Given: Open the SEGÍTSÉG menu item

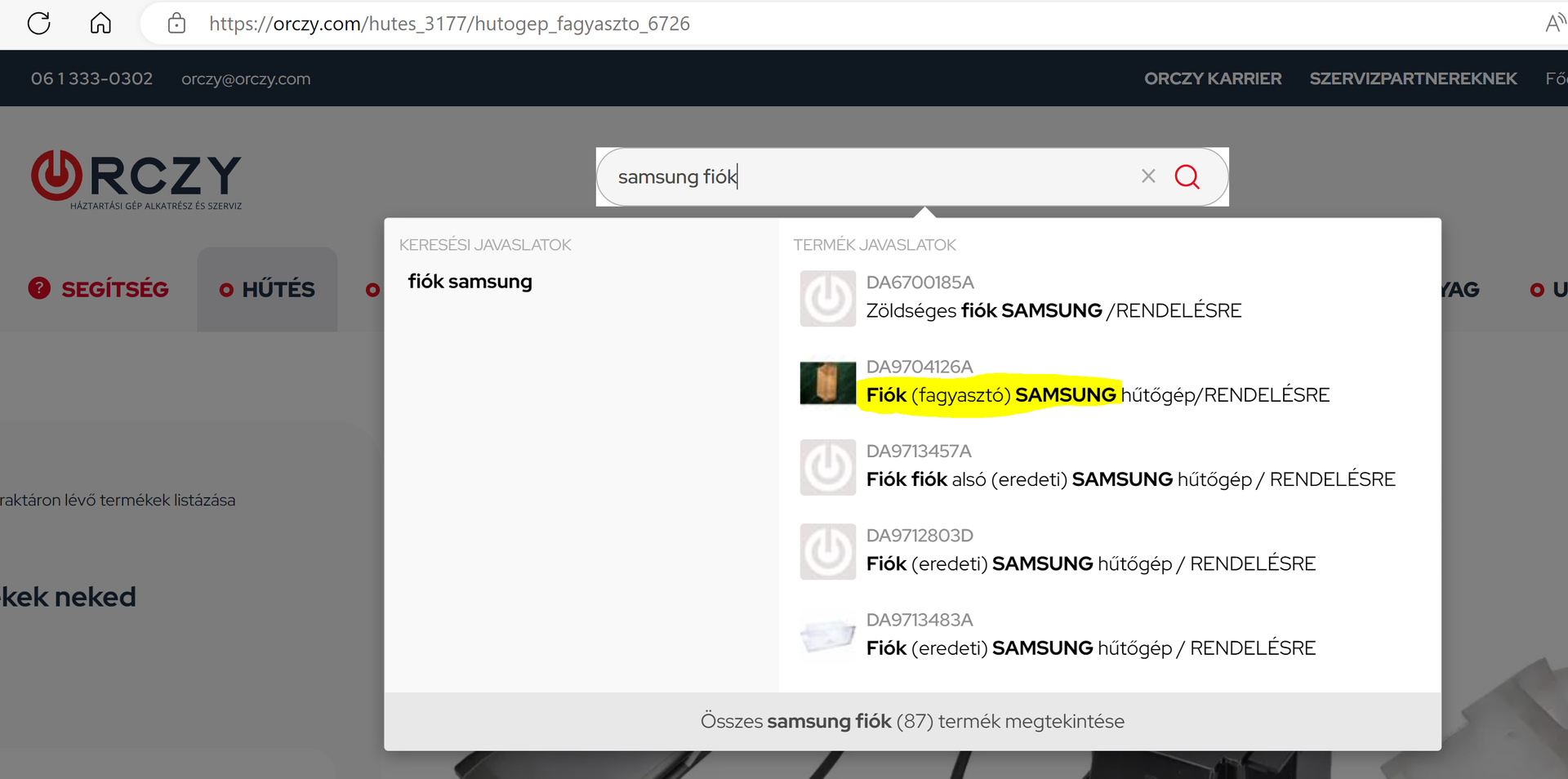Looking at the screenshot, I should pyautogui.click(x=114, y=289).
